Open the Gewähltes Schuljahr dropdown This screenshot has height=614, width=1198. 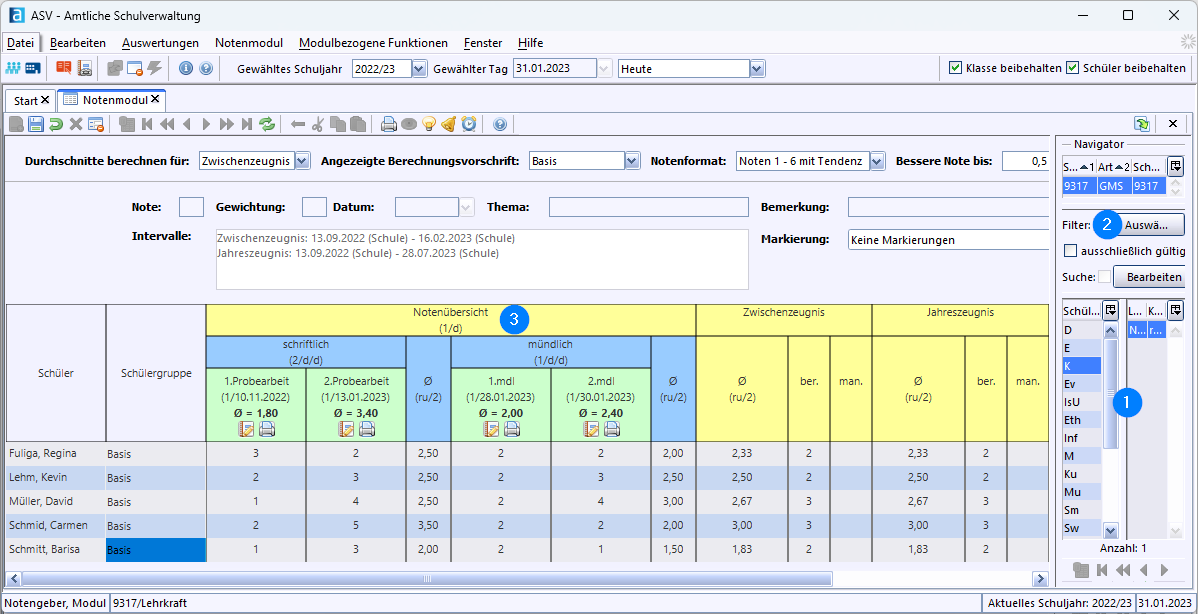point(419,69)
